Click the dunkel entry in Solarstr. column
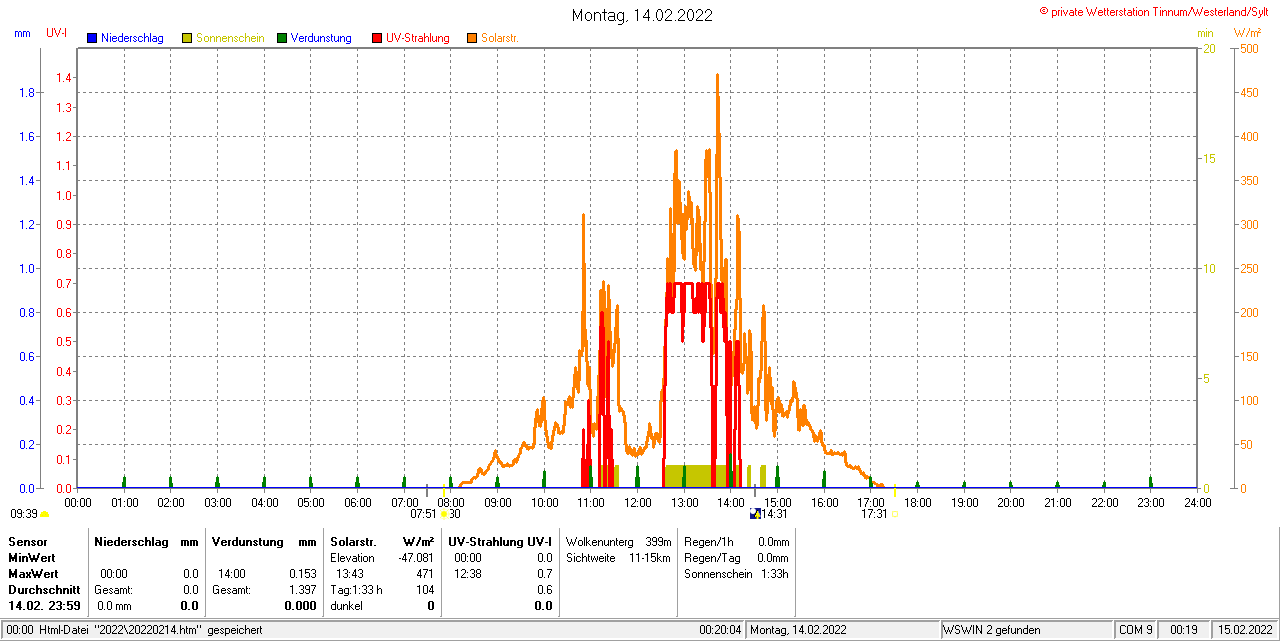This screenshot has height=641, width=1280. coord(346,605)
